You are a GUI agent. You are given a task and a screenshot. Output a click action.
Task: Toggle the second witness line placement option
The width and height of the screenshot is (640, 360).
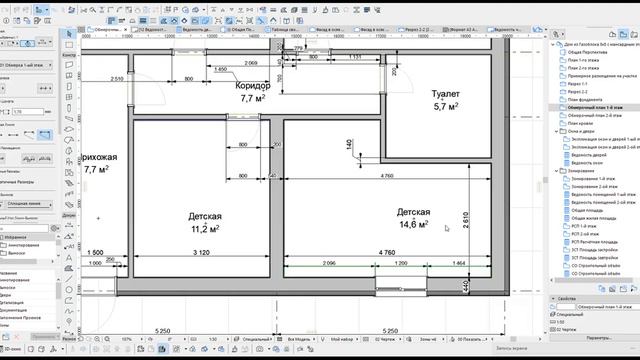[x=45, y=159]
